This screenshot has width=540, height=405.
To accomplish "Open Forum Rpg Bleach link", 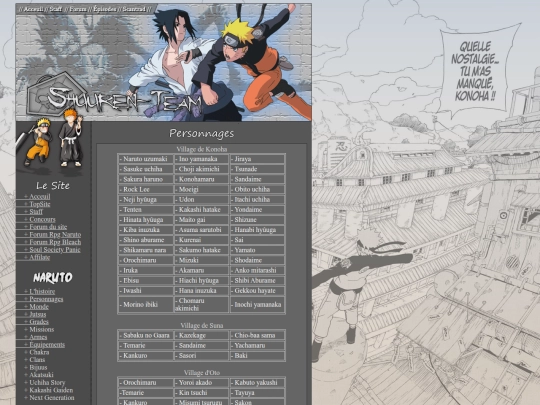I will tap(55, 242).
